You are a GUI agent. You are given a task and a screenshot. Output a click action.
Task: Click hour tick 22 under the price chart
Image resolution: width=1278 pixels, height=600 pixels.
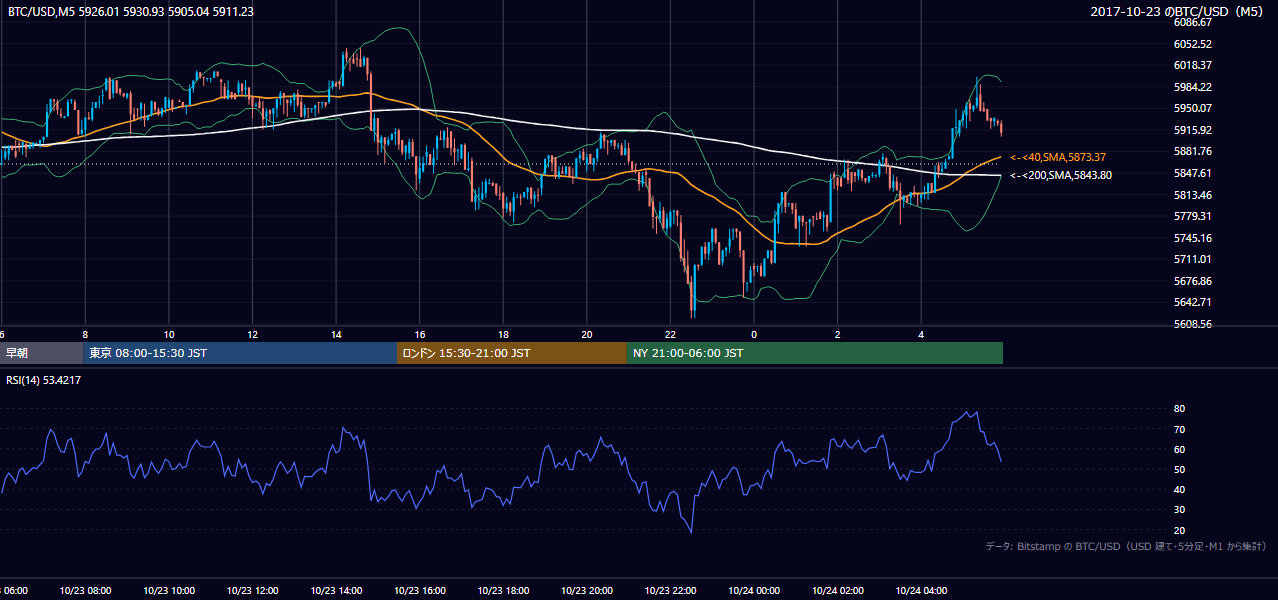pos(671,334)
